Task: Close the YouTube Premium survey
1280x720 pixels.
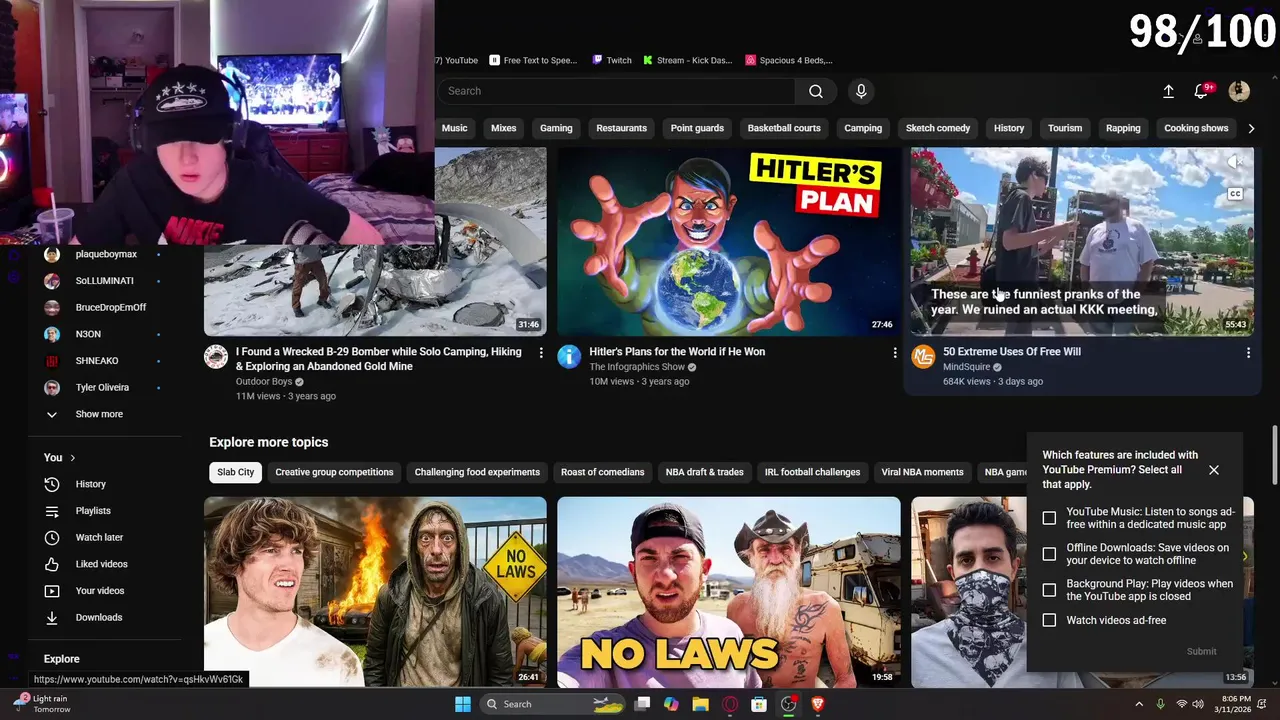Action: (x=1214, y=470)
